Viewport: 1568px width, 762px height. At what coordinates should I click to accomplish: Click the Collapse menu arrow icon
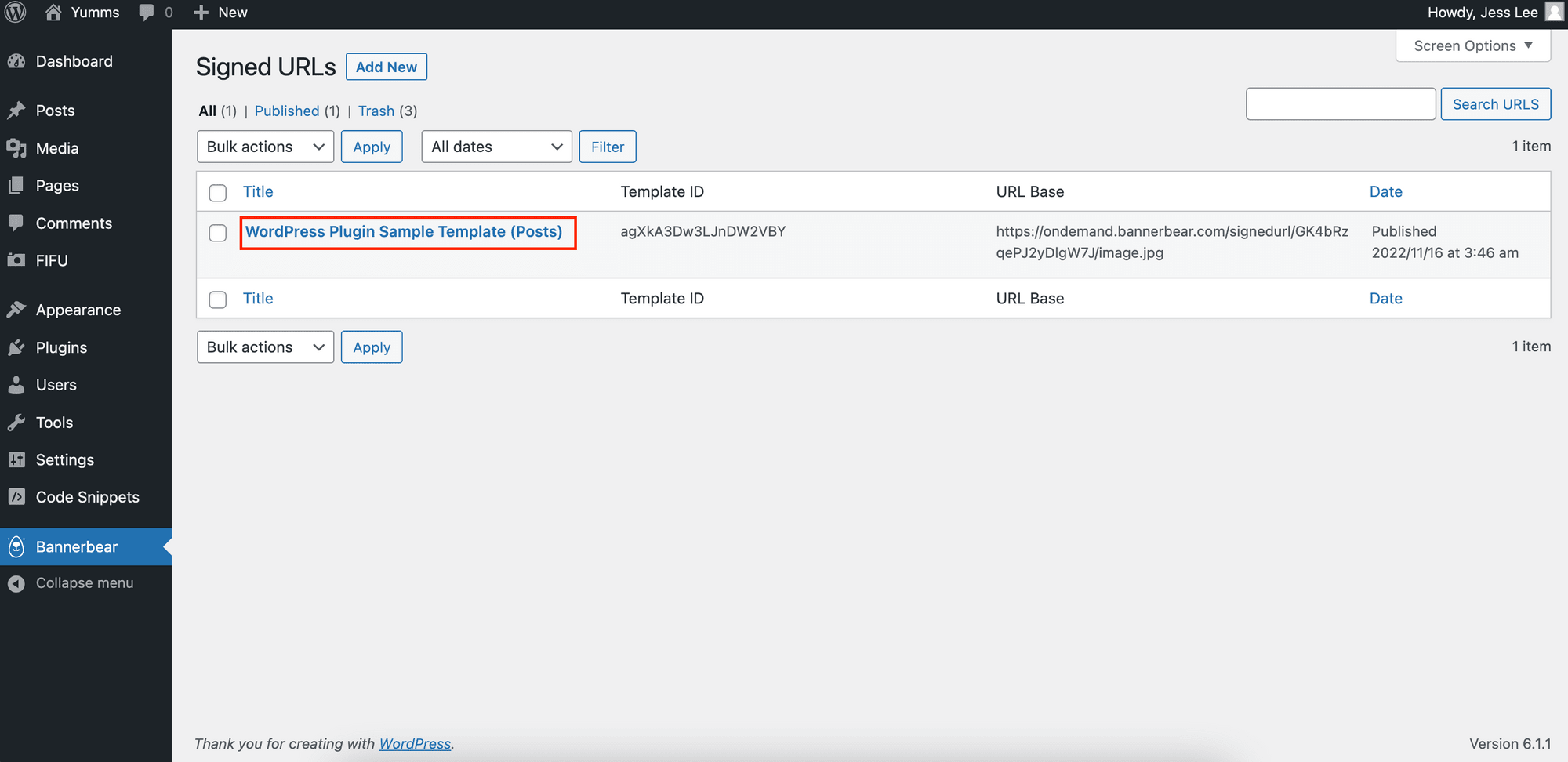pos(16,583)
